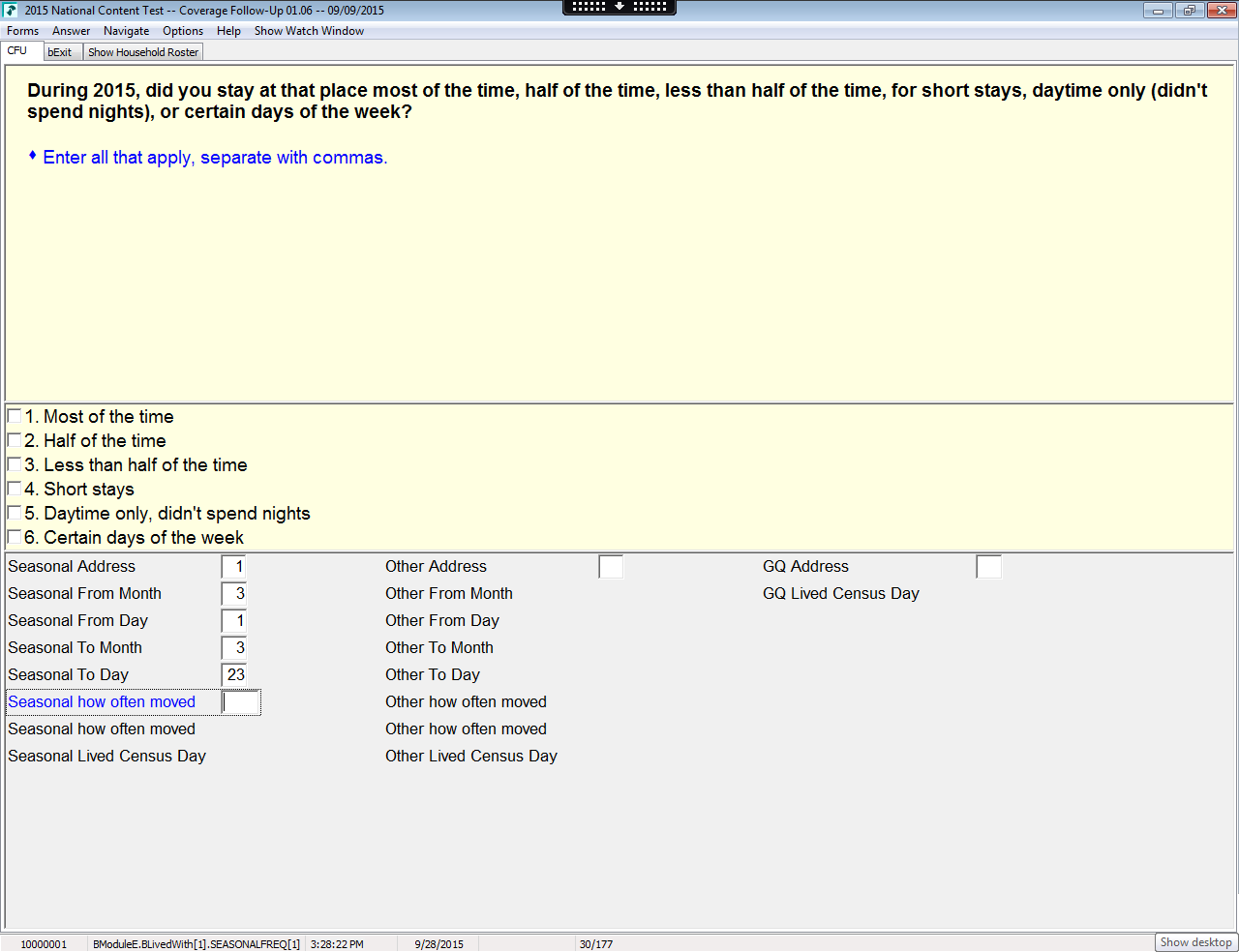
Task: Click the 'GQ Lived Census Day' label
Action: tap(841, 594)
